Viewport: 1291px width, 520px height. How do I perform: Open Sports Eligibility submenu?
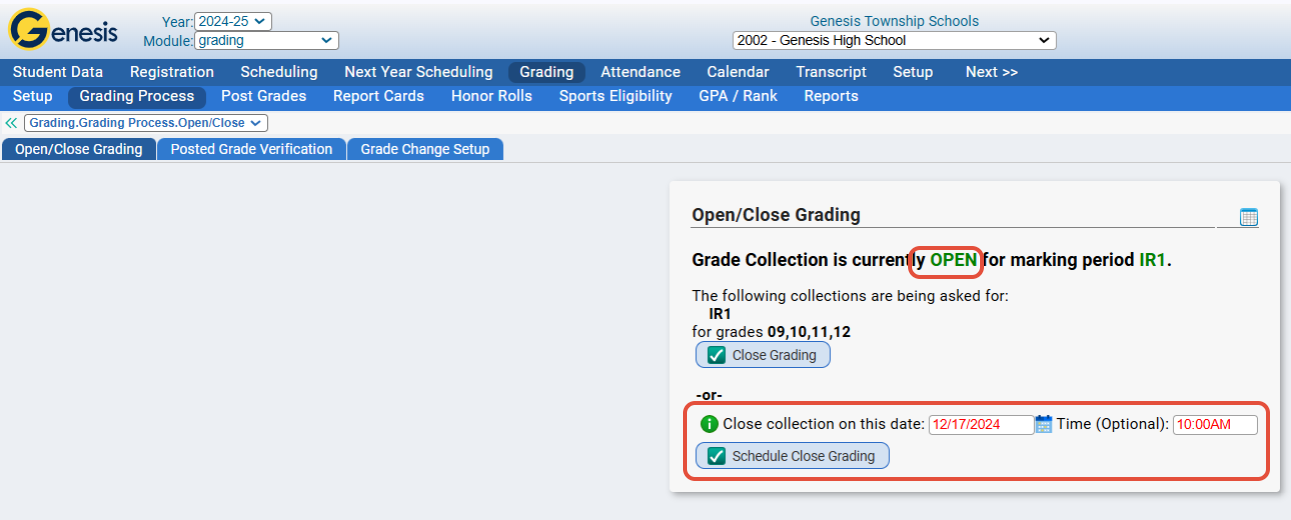(x=616, y=96)
